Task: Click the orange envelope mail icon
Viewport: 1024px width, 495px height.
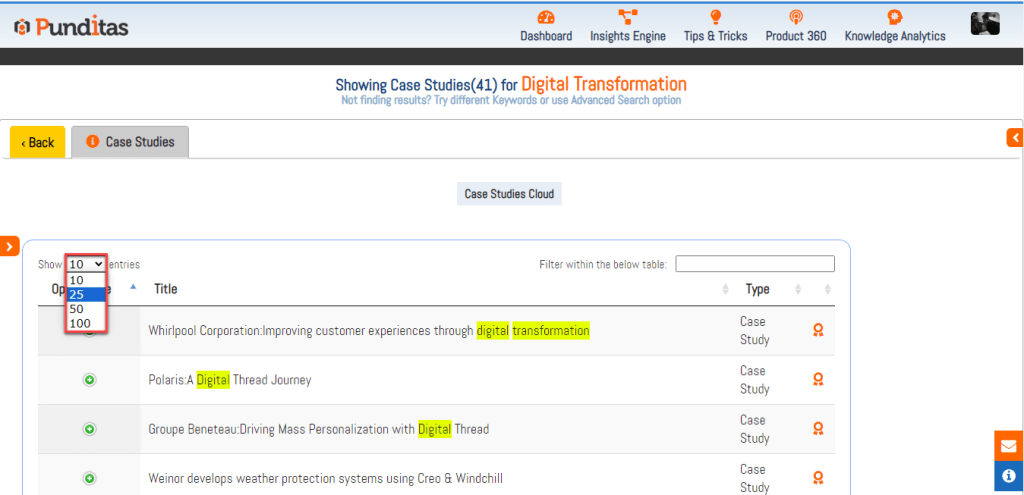Action: pos(1008,446)
